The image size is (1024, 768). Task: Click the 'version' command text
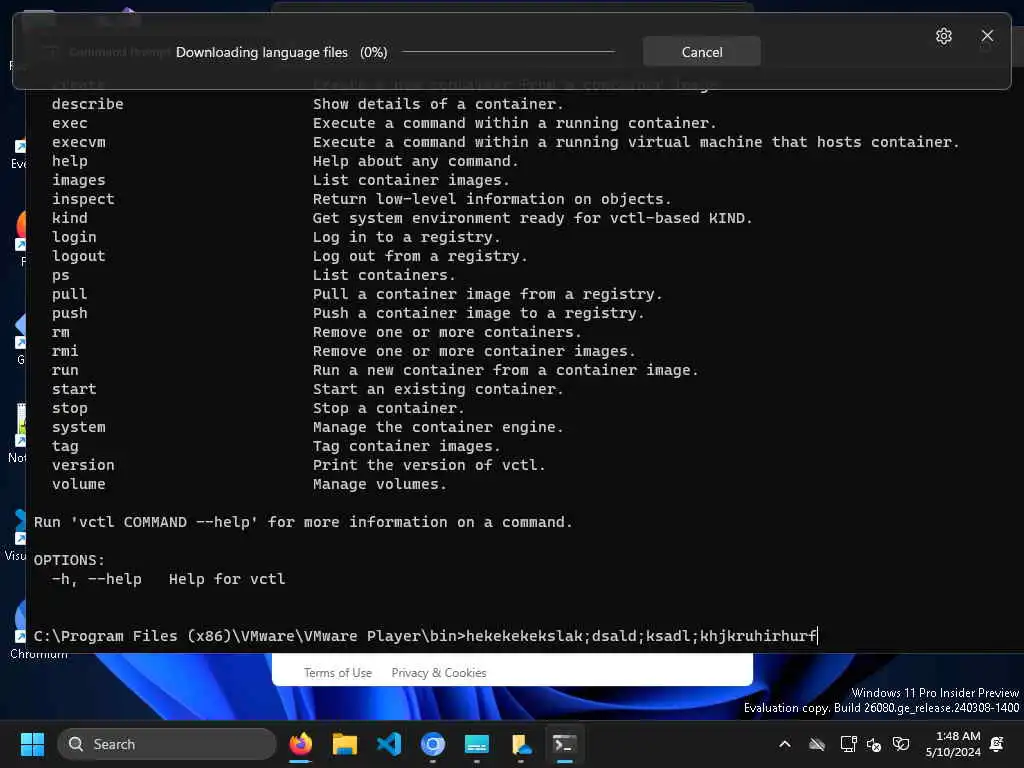coord(83,465)
